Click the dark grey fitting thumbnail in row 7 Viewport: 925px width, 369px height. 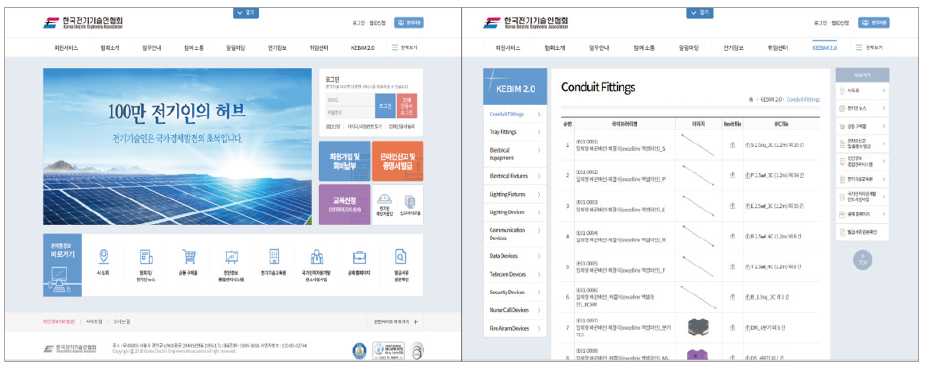(697, 328)
